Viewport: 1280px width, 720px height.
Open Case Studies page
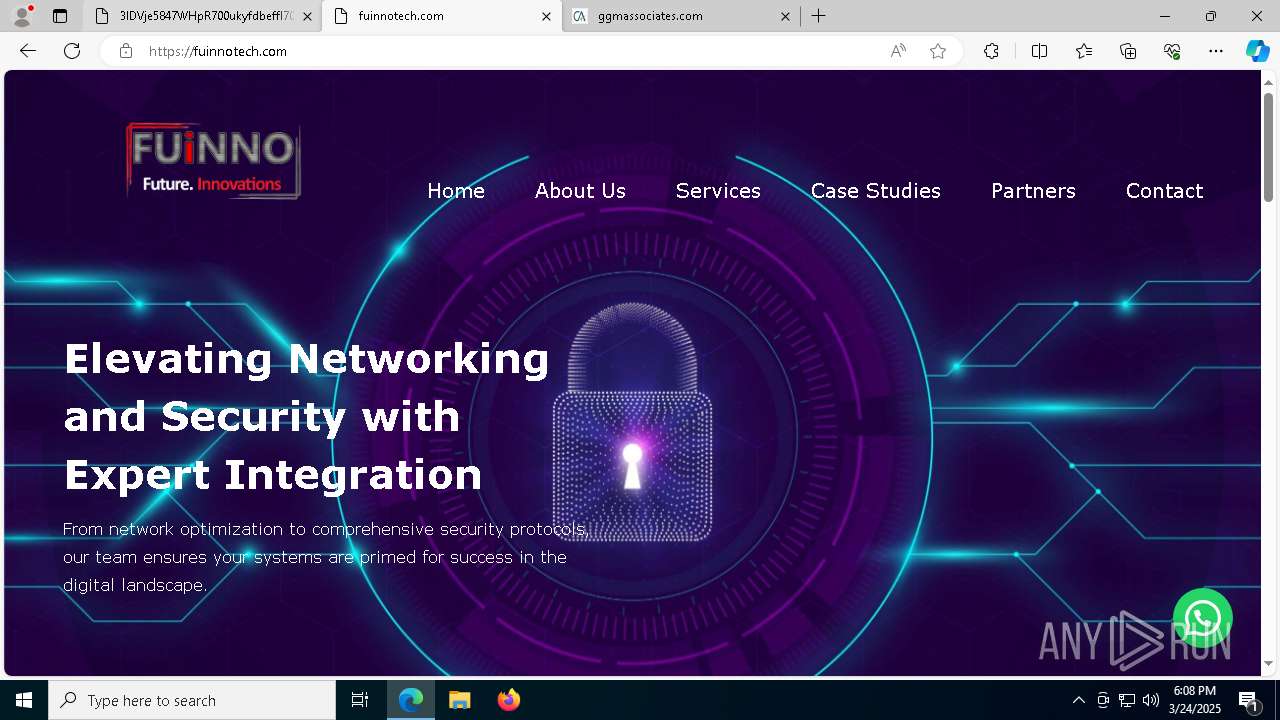[876, 191]
